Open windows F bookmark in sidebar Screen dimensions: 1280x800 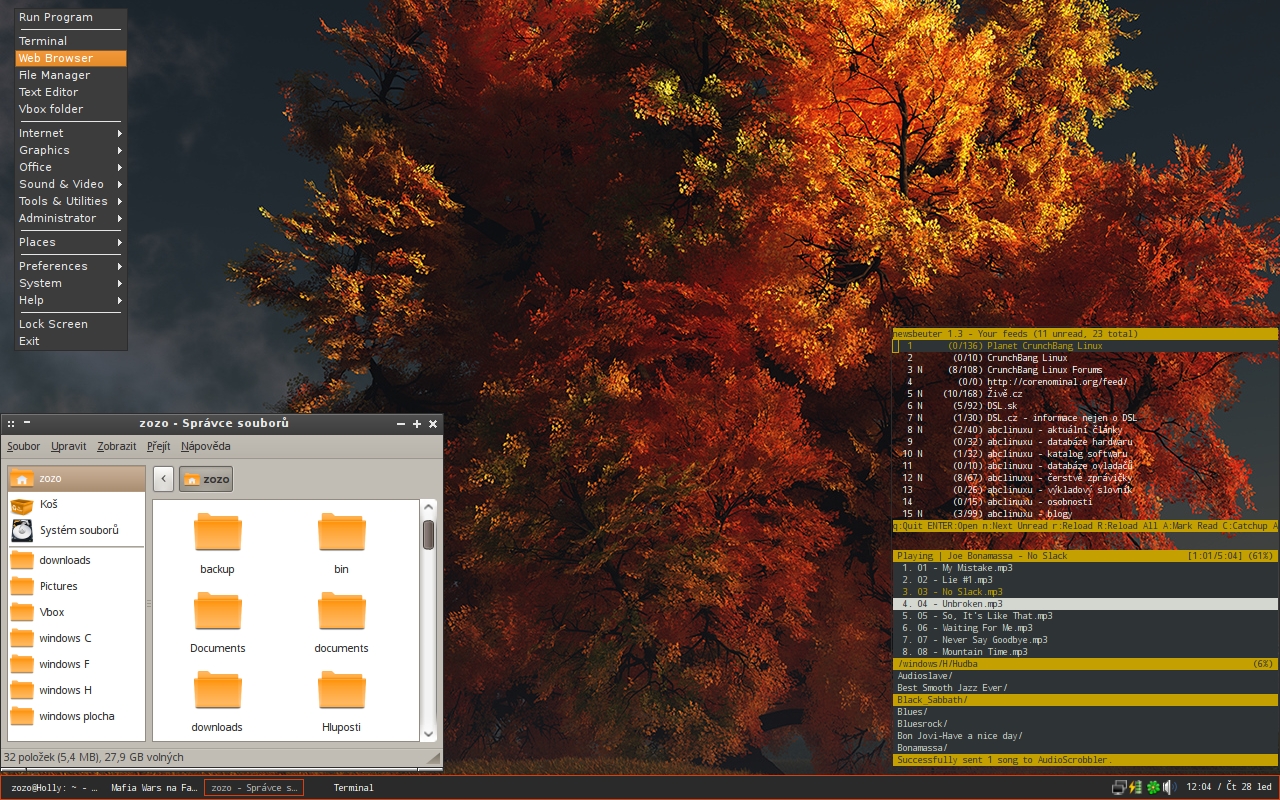coord(76,664)
